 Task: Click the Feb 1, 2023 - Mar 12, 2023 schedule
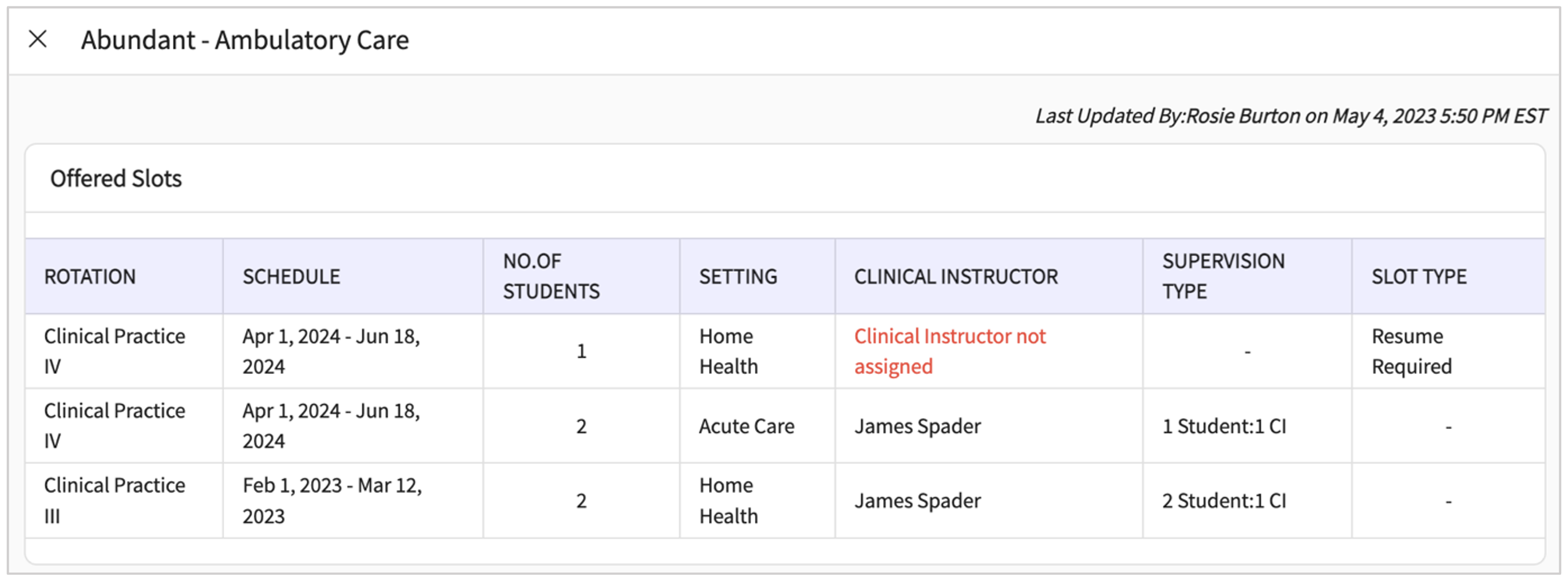[x=332, y=501]
